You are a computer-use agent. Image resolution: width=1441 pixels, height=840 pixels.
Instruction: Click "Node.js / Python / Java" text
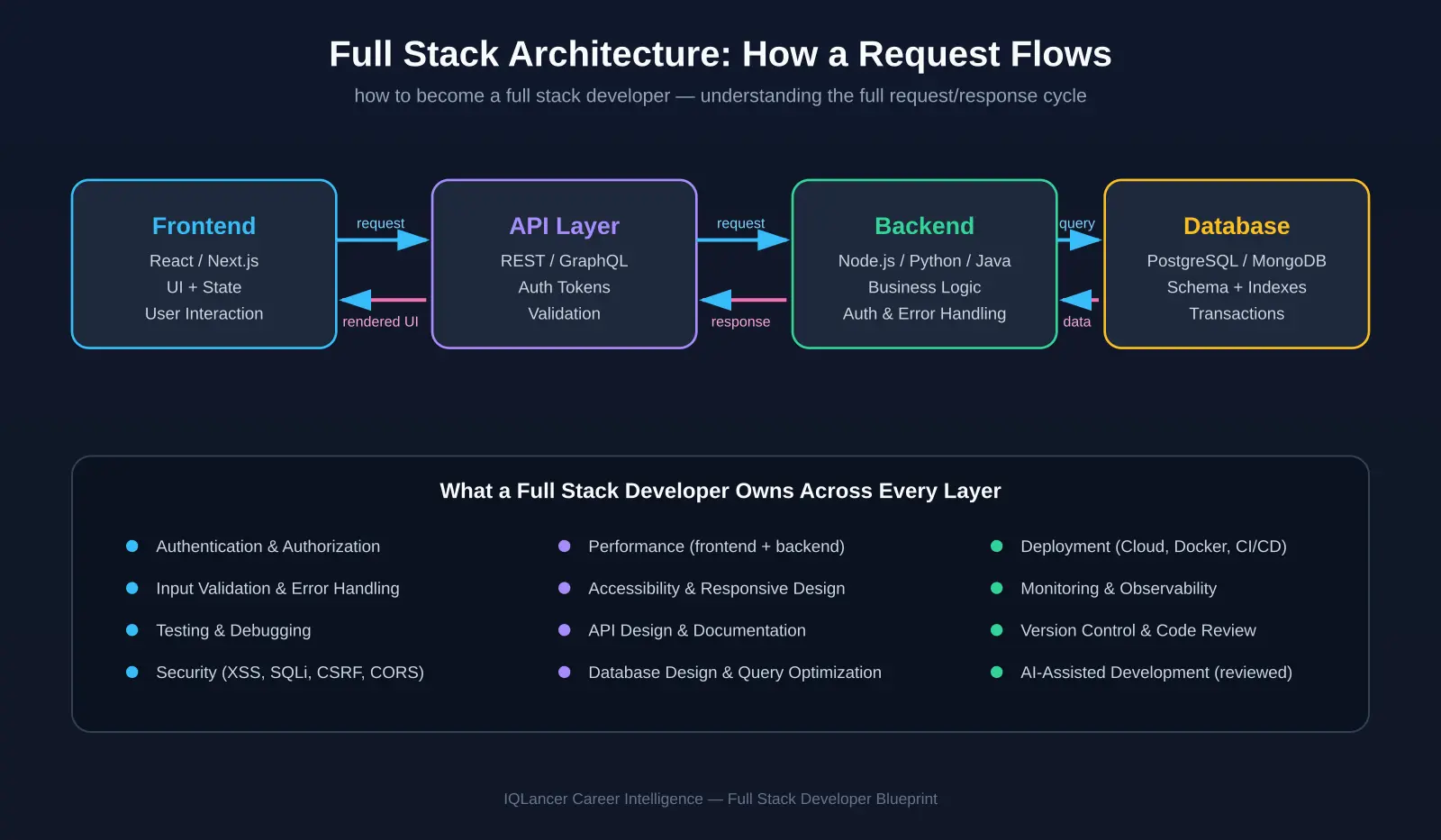point(924,261)
